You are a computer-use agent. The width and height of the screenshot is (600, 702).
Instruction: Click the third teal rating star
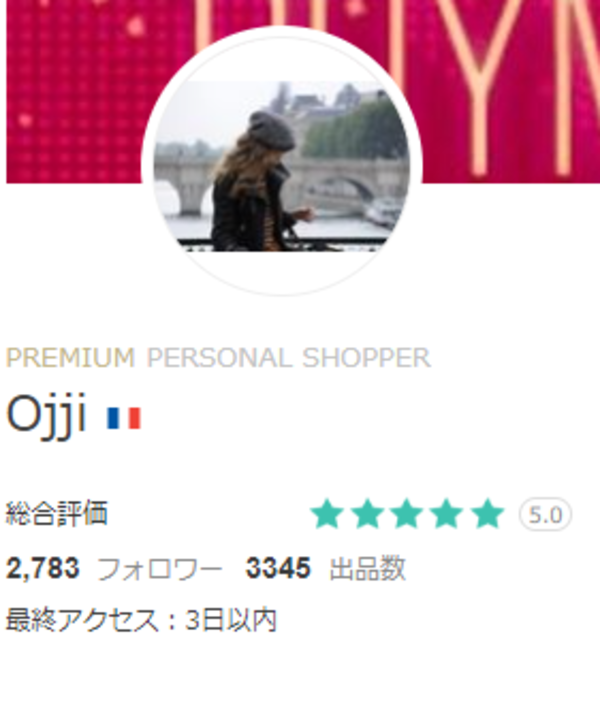(x=407, y=514)
